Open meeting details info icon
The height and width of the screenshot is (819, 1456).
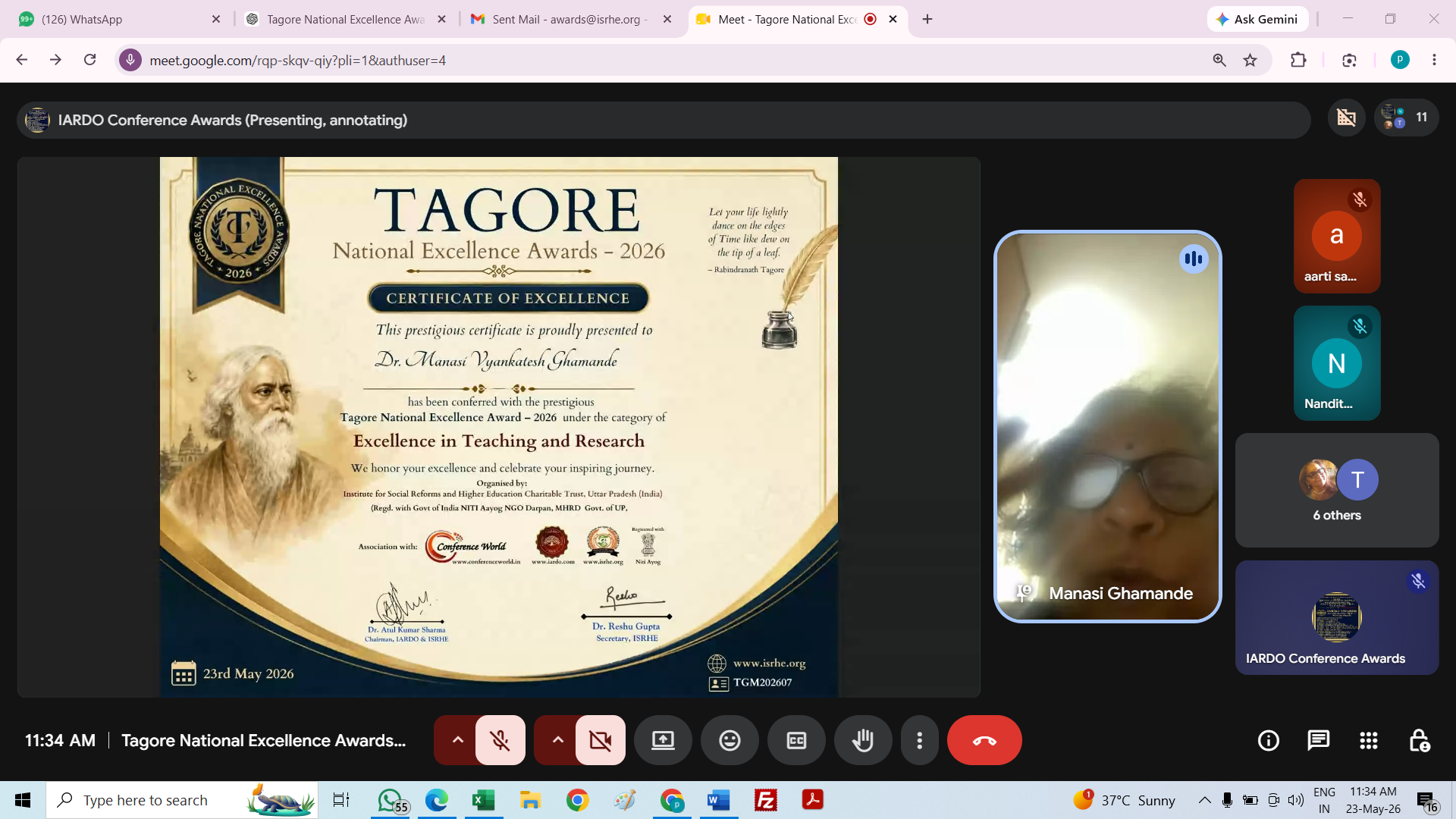[x=1268, y=740]
